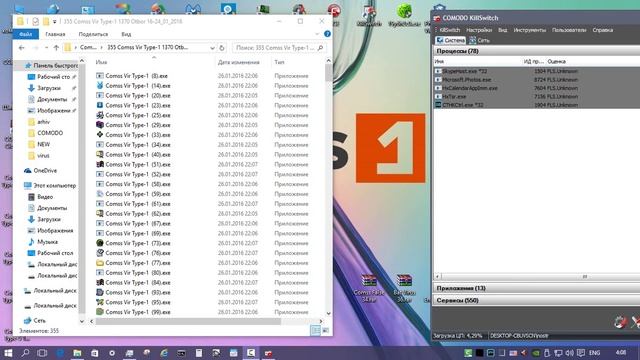This screenshot has width=640, height=360.
Task: Open Comss False rar archive on desktop
Action: [369, 288]
